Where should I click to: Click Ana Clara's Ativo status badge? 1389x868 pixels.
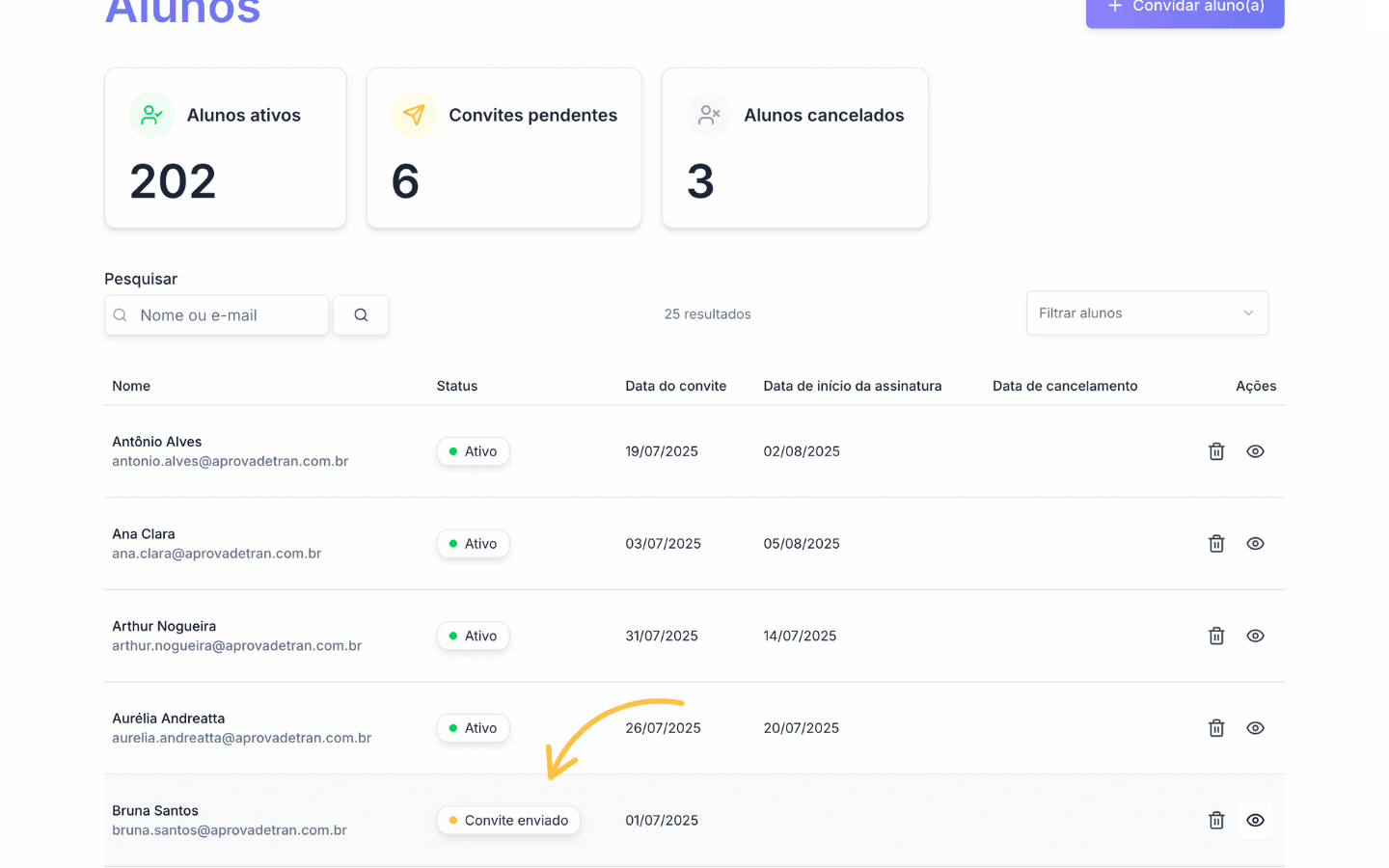474,544
